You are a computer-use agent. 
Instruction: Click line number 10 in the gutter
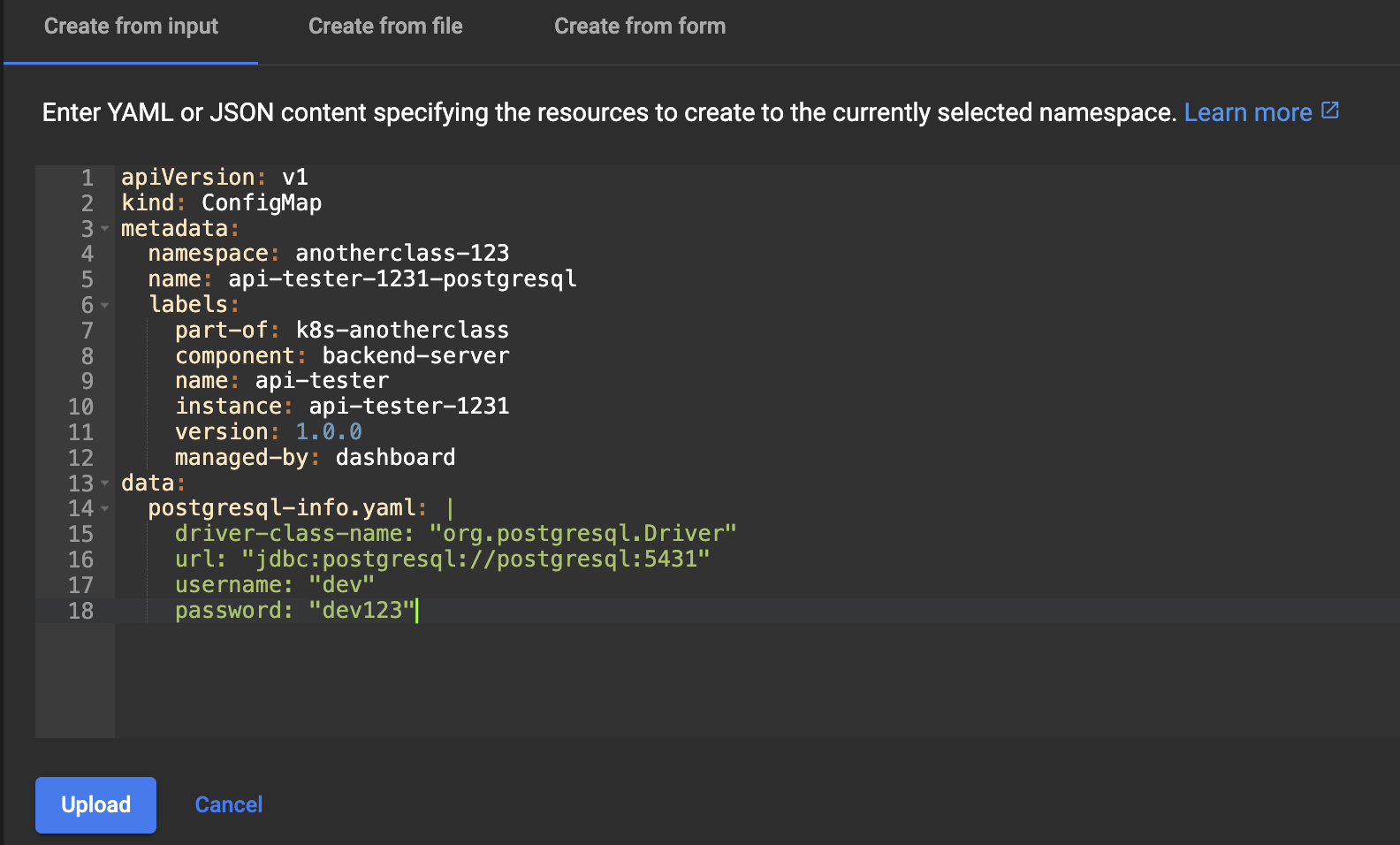coord(80,407)
